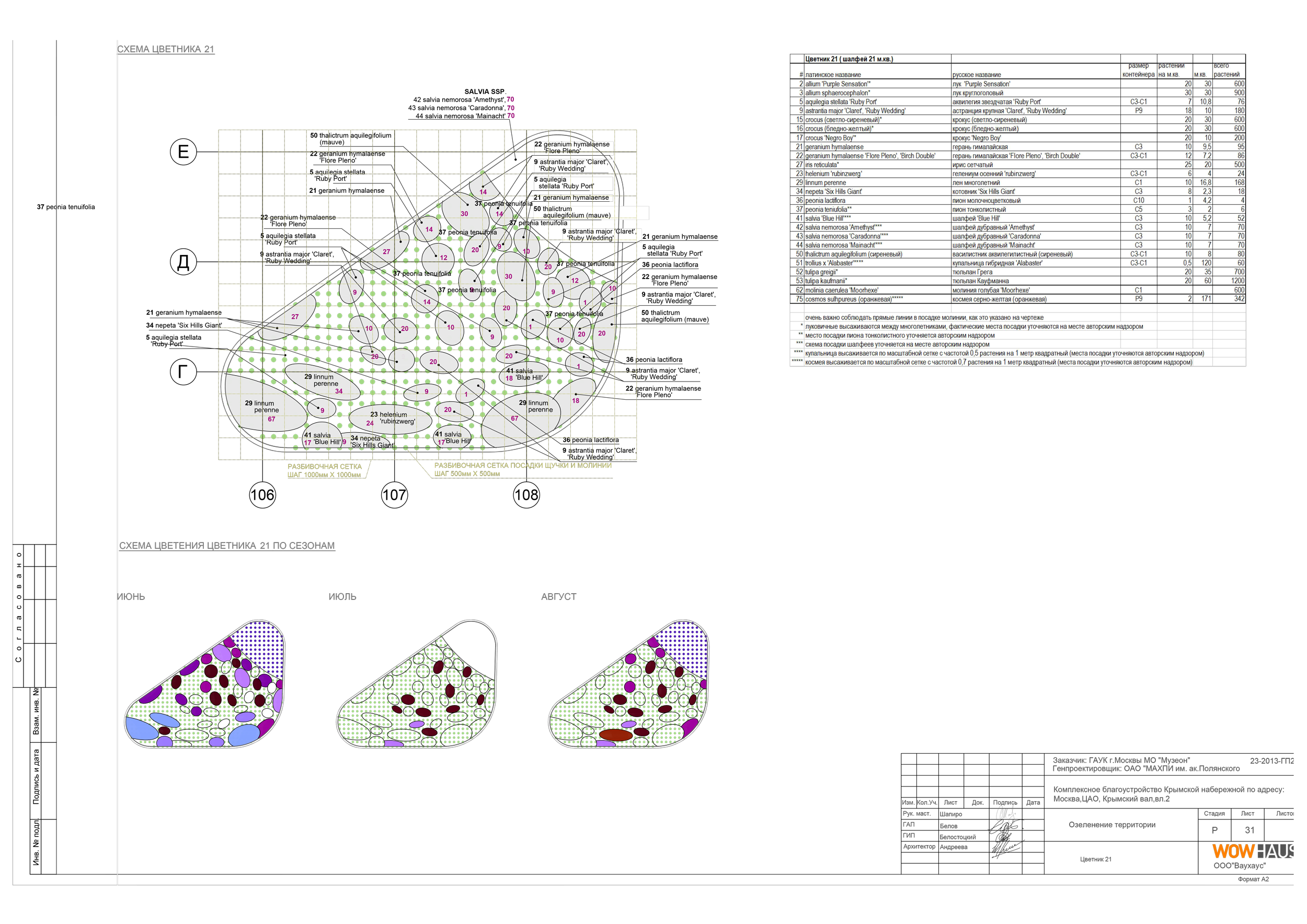Click the signature in the Подпись column
The height and width of the screenshot is (924, 1307).
coord(1005,815)
